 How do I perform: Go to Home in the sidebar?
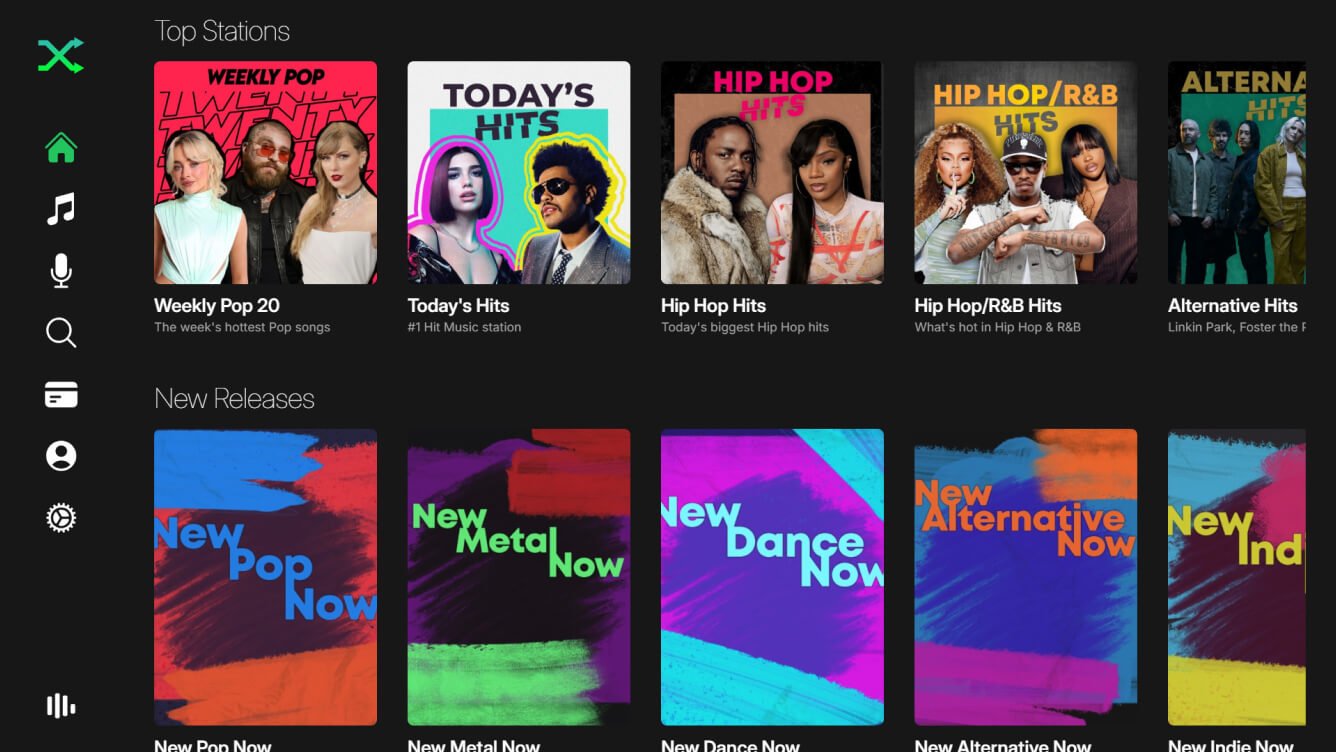61,148
